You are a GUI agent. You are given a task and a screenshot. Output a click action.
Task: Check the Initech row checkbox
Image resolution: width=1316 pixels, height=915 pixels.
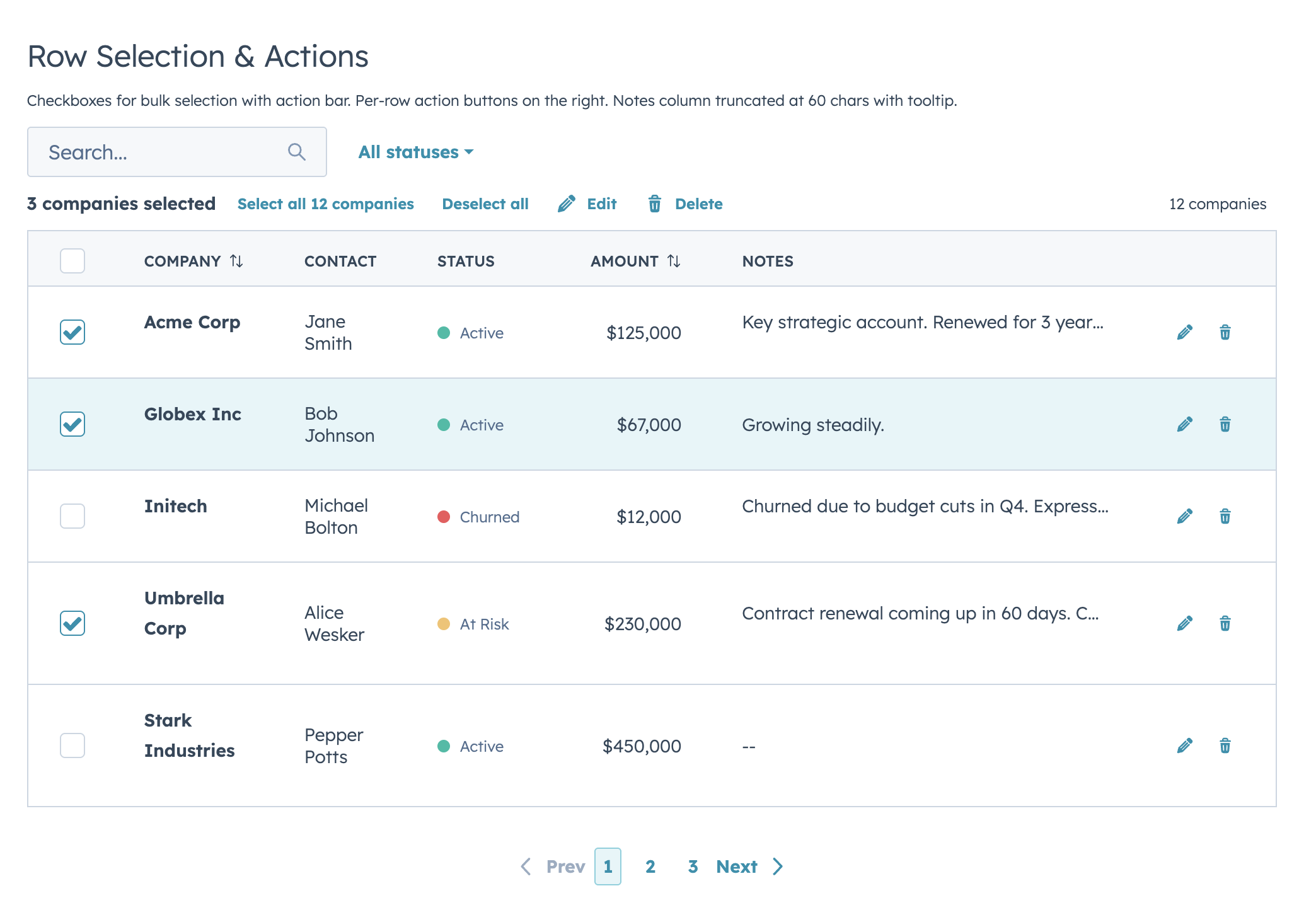coord(72,516)
